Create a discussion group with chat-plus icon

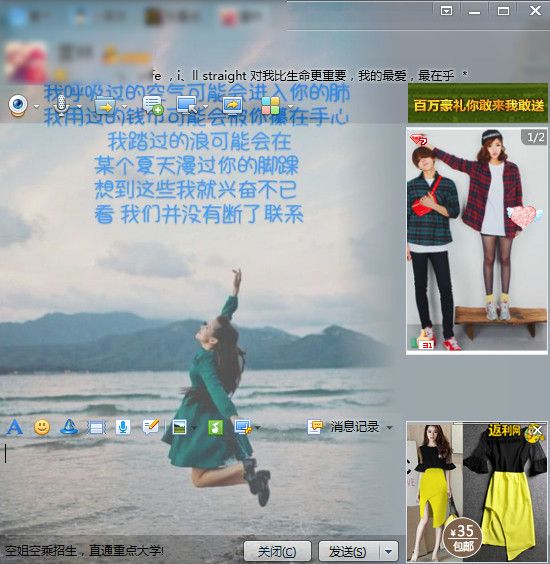153,105
